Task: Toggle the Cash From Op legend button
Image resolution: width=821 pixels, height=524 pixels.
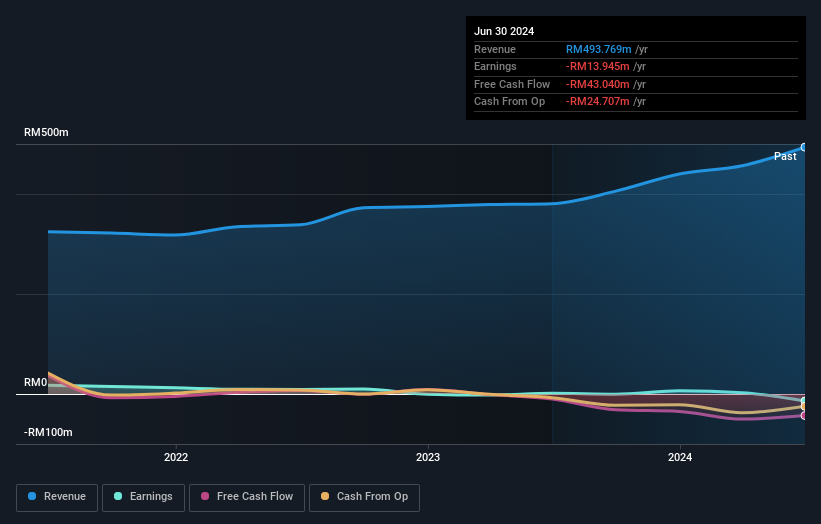Action: [x=364, y=497]
